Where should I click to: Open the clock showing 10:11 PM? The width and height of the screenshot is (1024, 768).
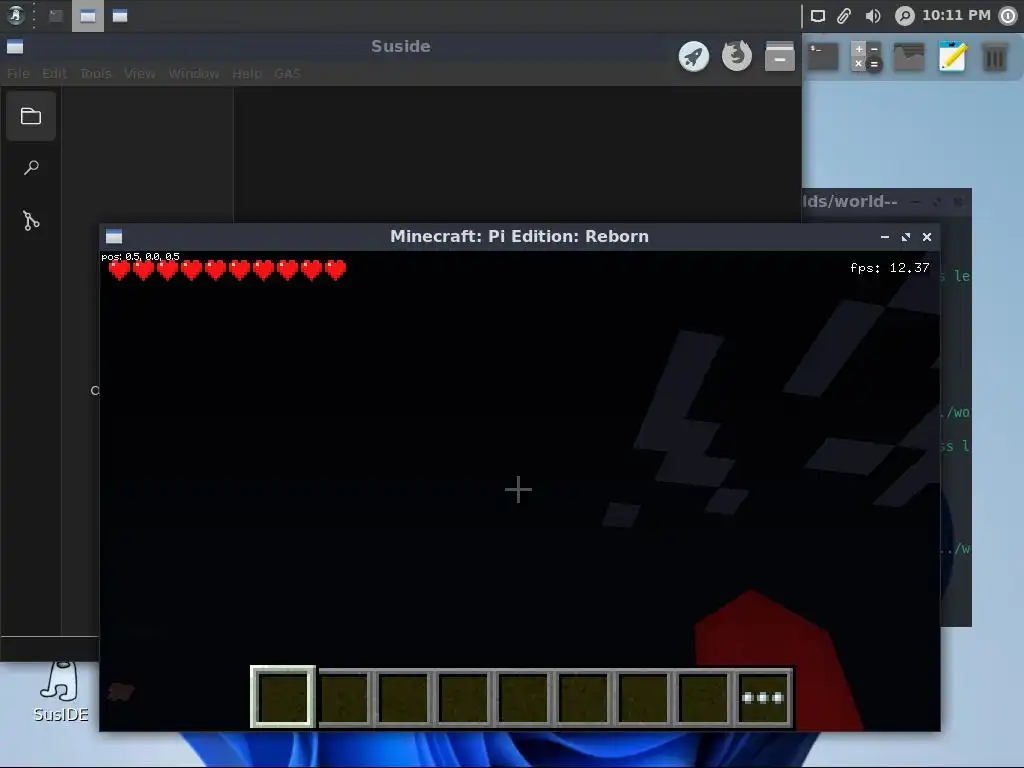956,15
